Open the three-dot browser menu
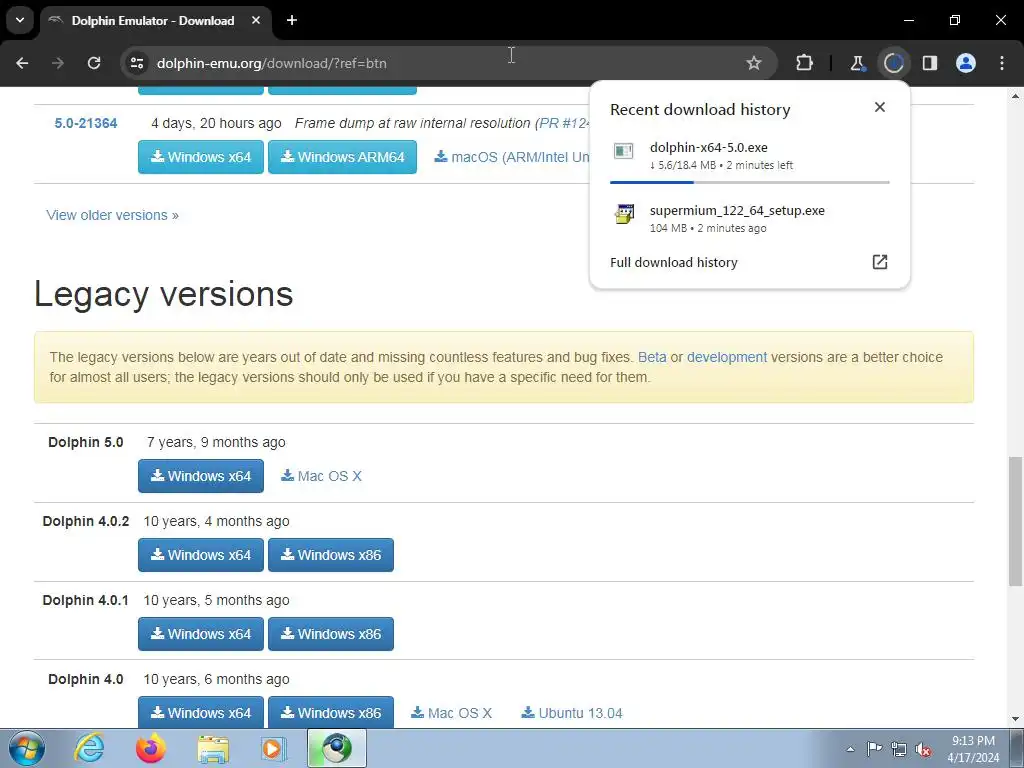This screenshot has height=768, width=1024. coord(1002,63)
